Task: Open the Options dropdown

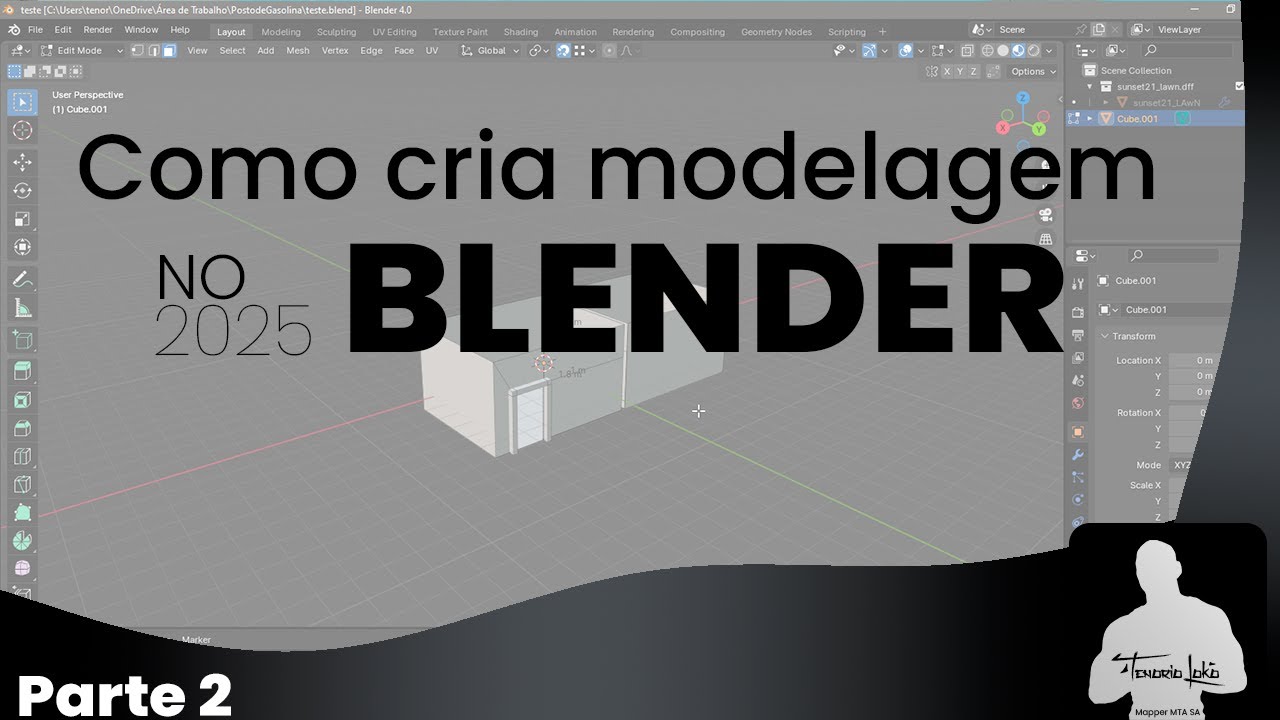Action: [1032, 71]
